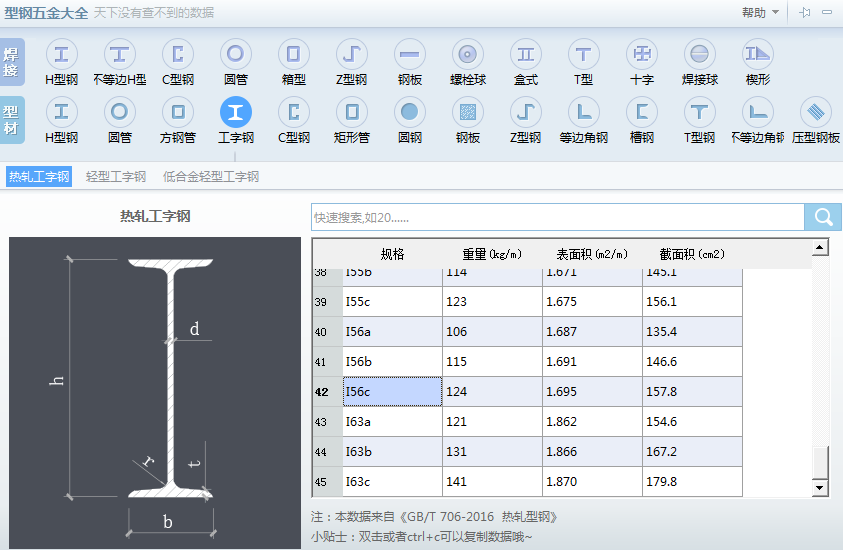Select 不等边角钢 unequal angle icon
Screen dimensions: 843x550
(x=758, y=112)
